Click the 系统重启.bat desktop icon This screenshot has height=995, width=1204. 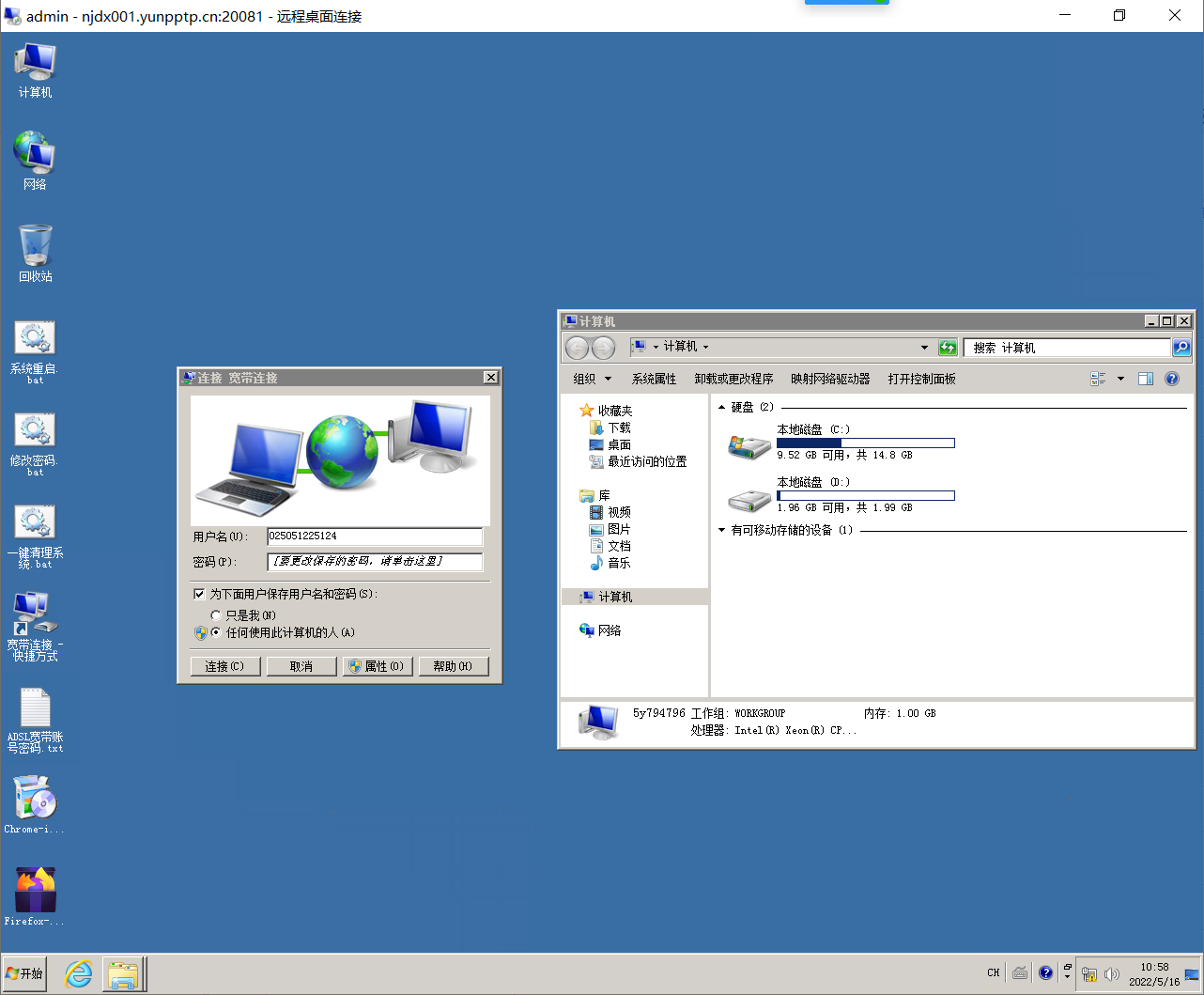[35, 339]
